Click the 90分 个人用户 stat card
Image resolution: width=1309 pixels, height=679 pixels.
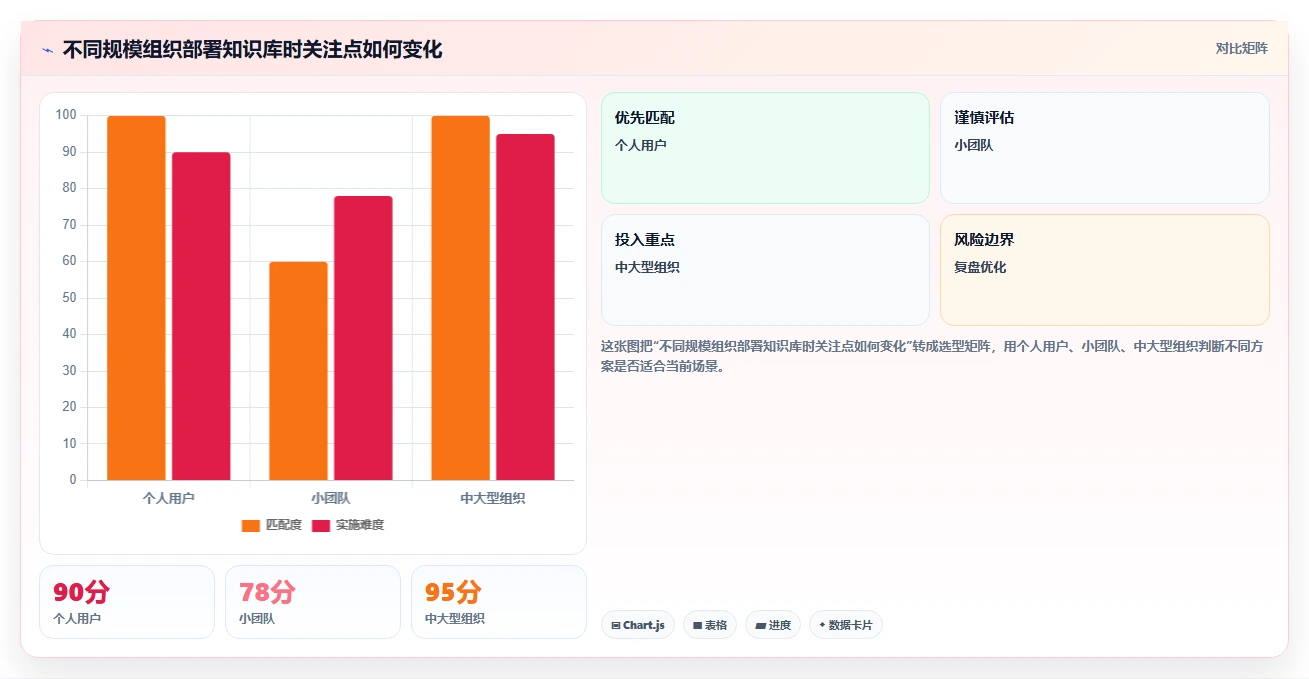click(x=127, y=602)
